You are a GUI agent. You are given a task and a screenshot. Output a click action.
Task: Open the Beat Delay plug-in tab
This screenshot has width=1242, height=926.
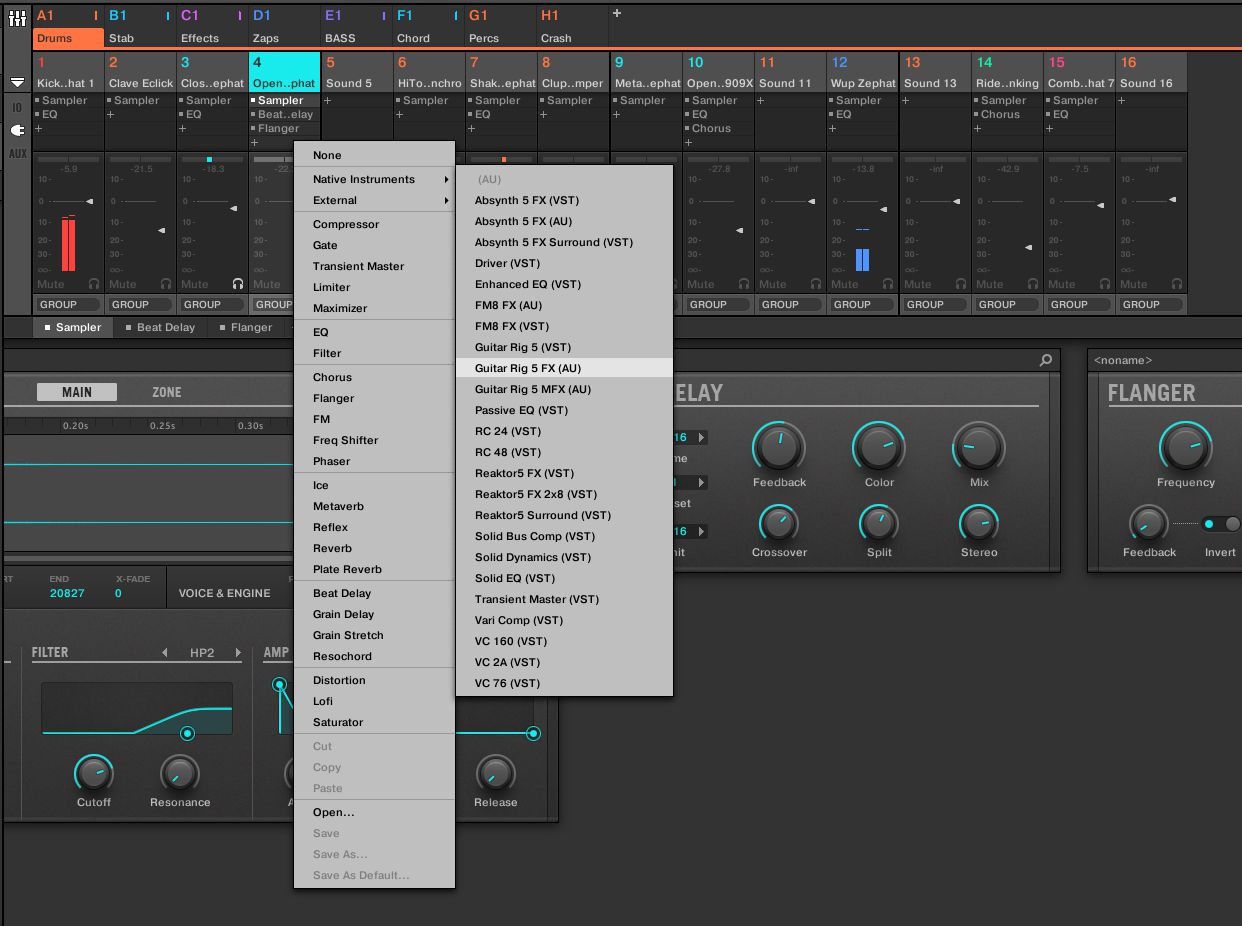[159, 327]
